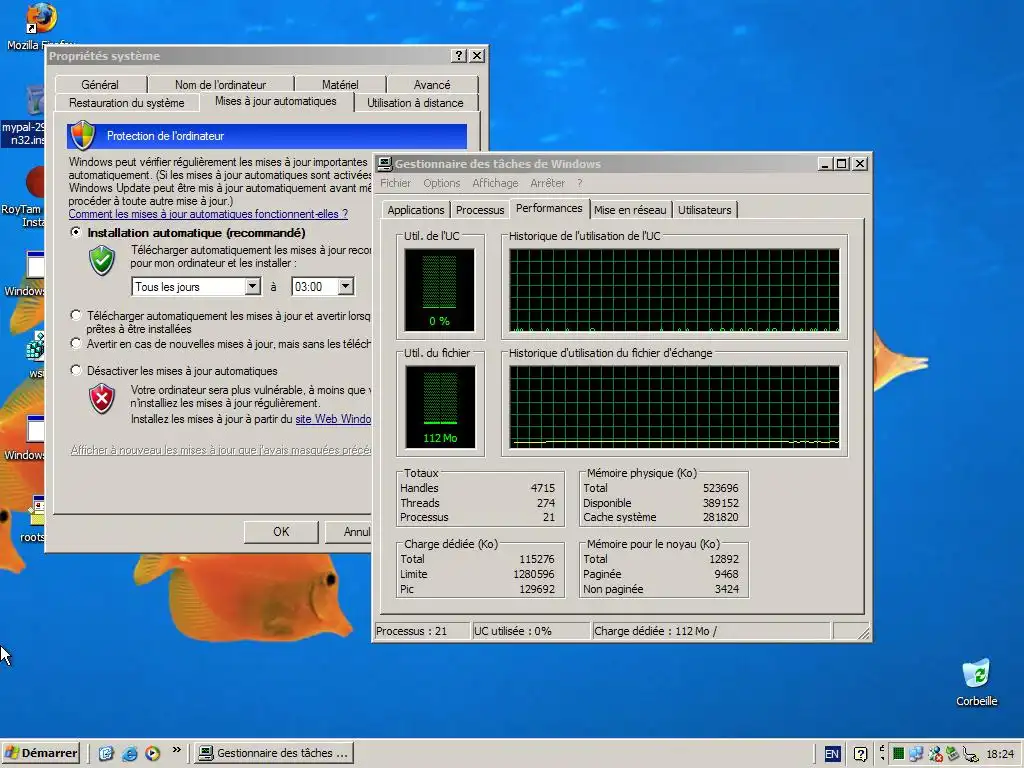Click OK in Propriétés système
Screen dimensions: 1024x768
point(281,532)
